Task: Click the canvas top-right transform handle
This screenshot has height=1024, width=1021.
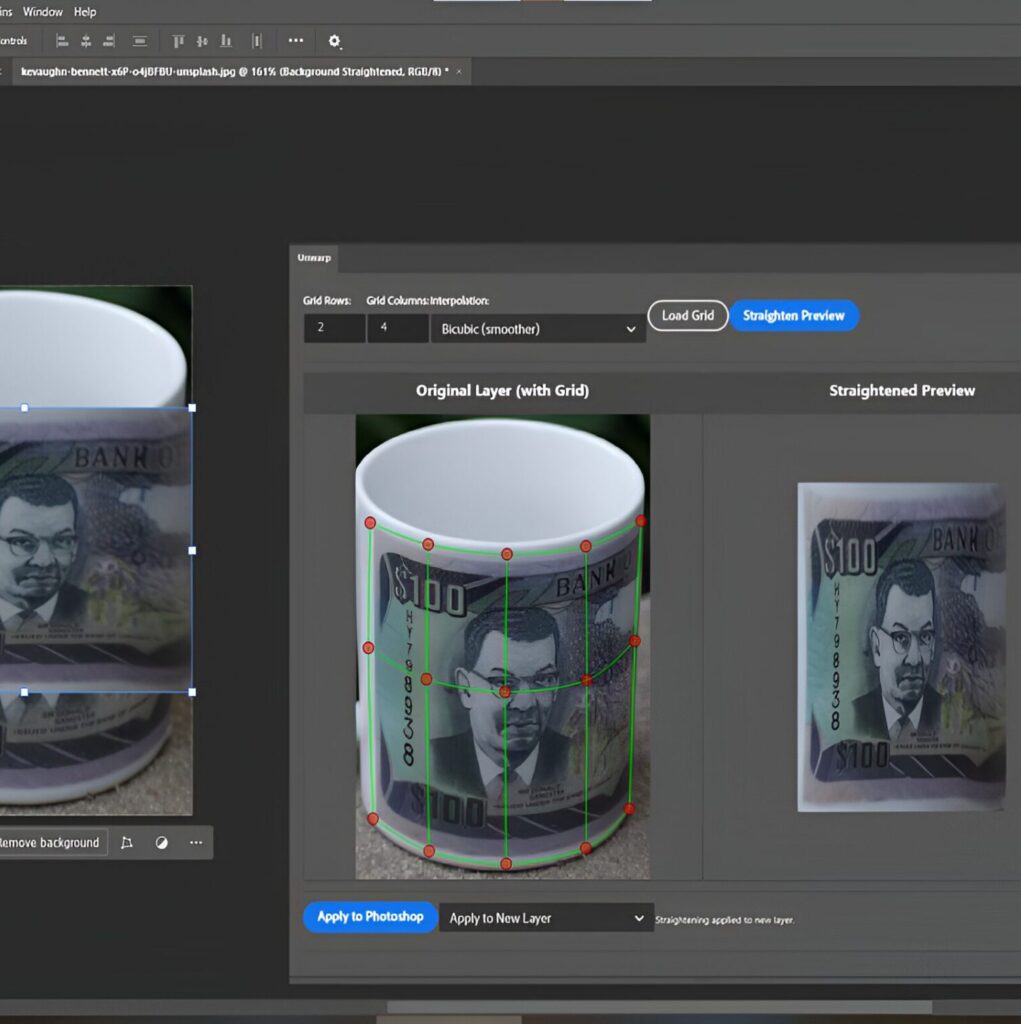Action: point(192,408)
